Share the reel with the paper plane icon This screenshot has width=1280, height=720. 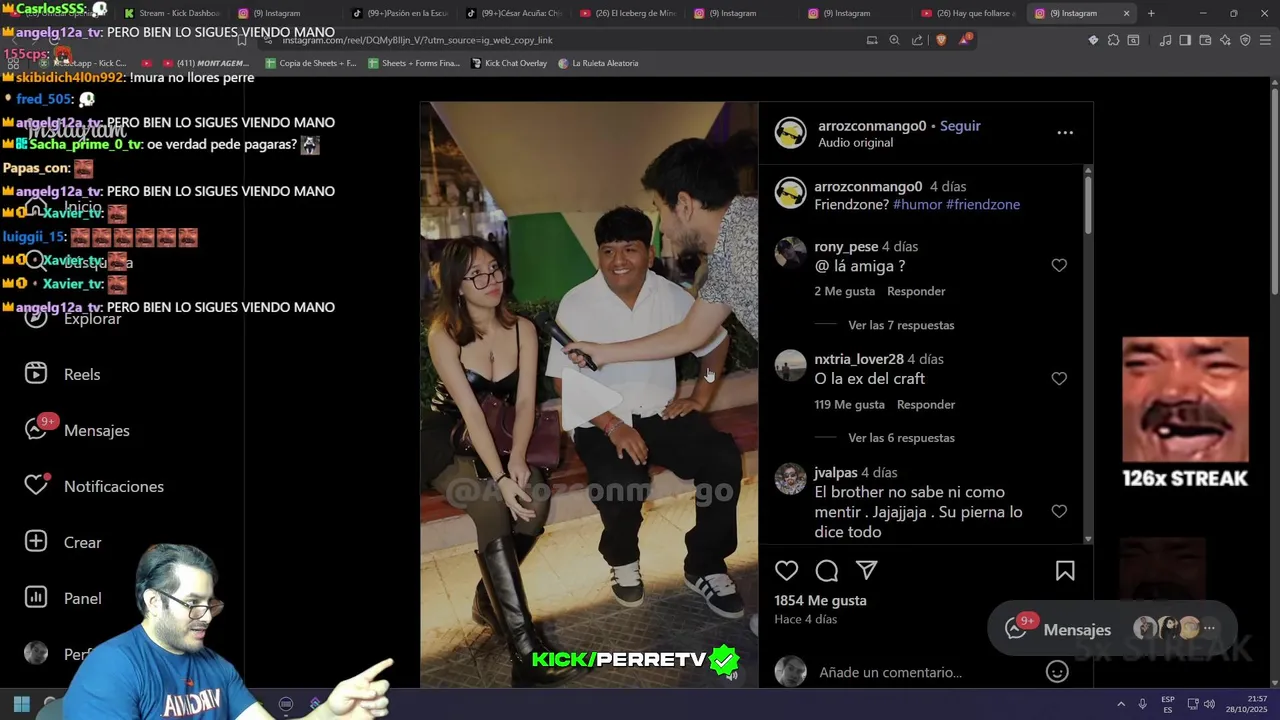tap(867, 570)
